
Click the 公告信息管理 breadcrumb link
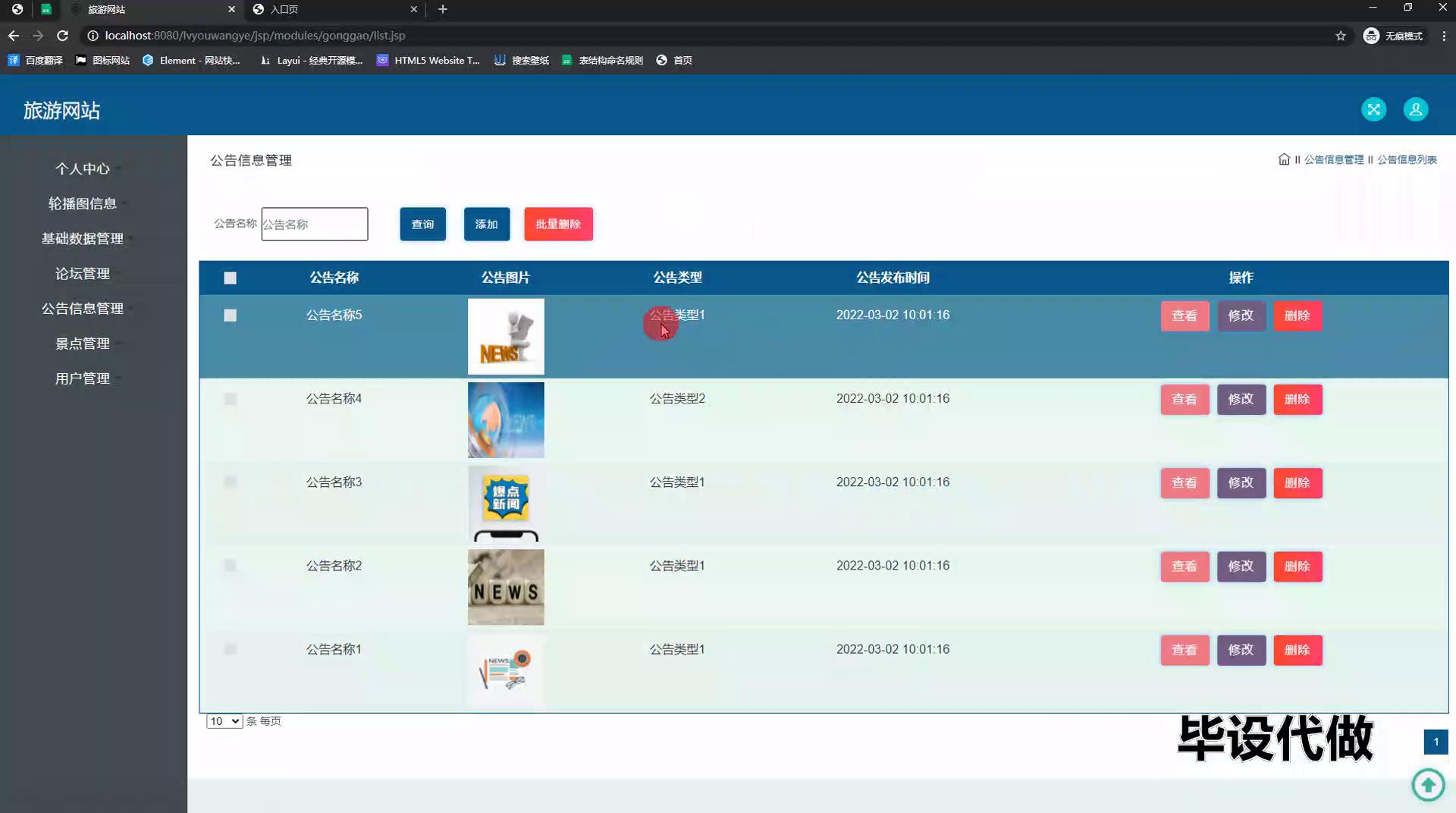coord(1334,159)
